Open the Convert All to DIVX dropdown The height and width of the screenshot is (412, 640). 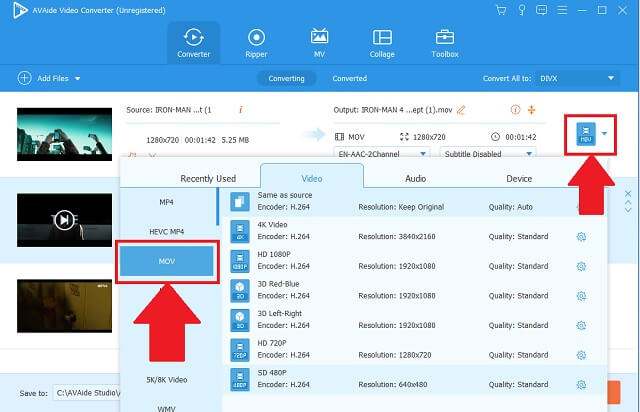point(577,78)
